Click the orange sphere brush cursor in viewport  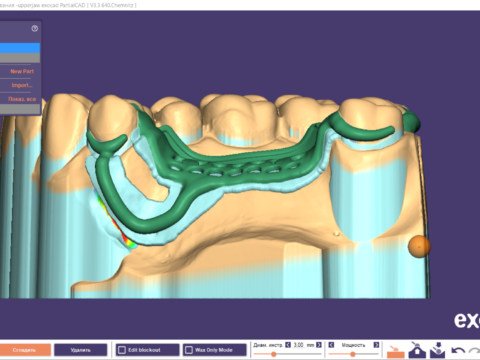pos(419,246)
